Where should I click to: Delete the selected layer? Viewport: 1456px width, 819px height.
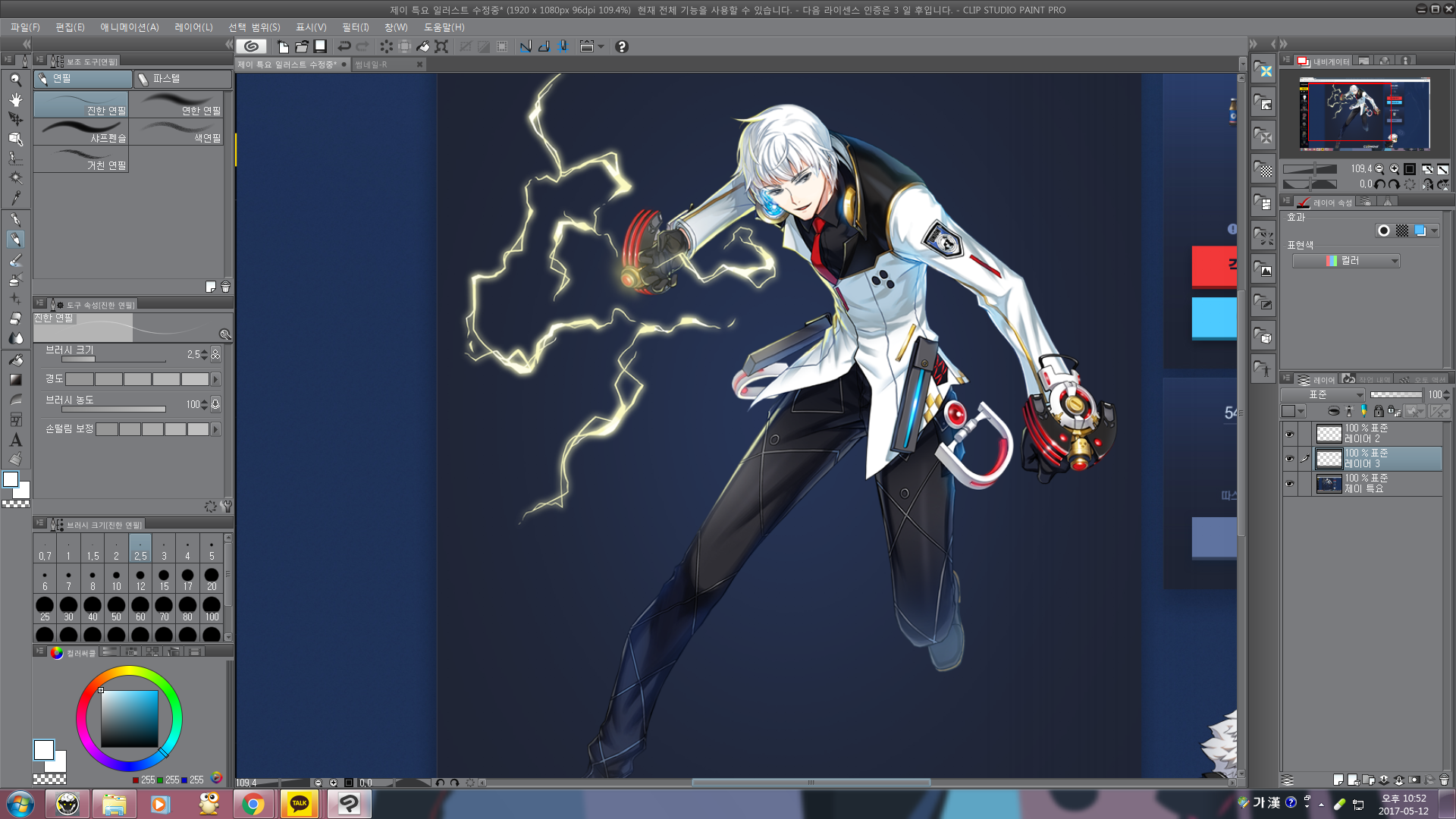[x=1444, y=780]
